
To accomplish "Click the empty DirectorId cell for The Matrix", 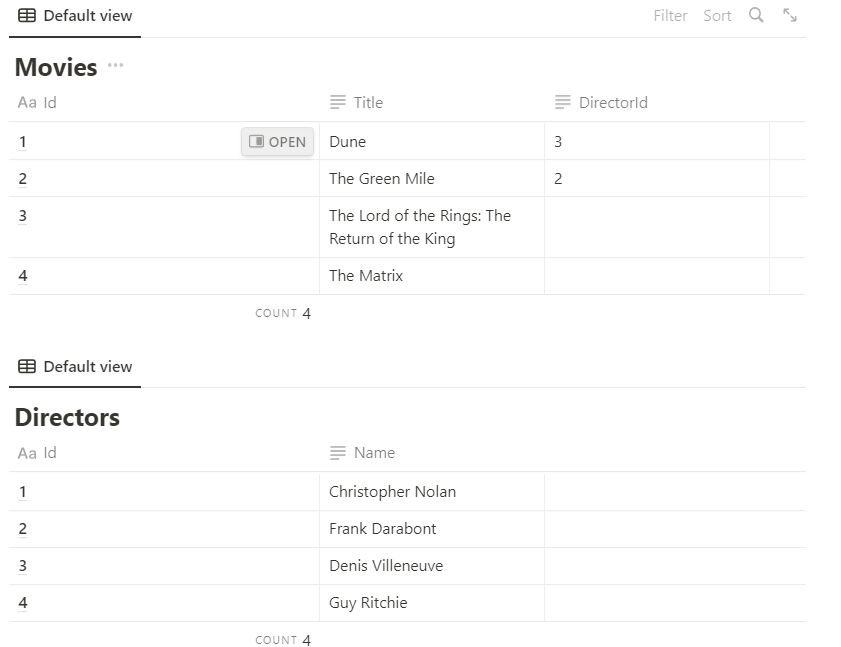I will click(656, 276).
